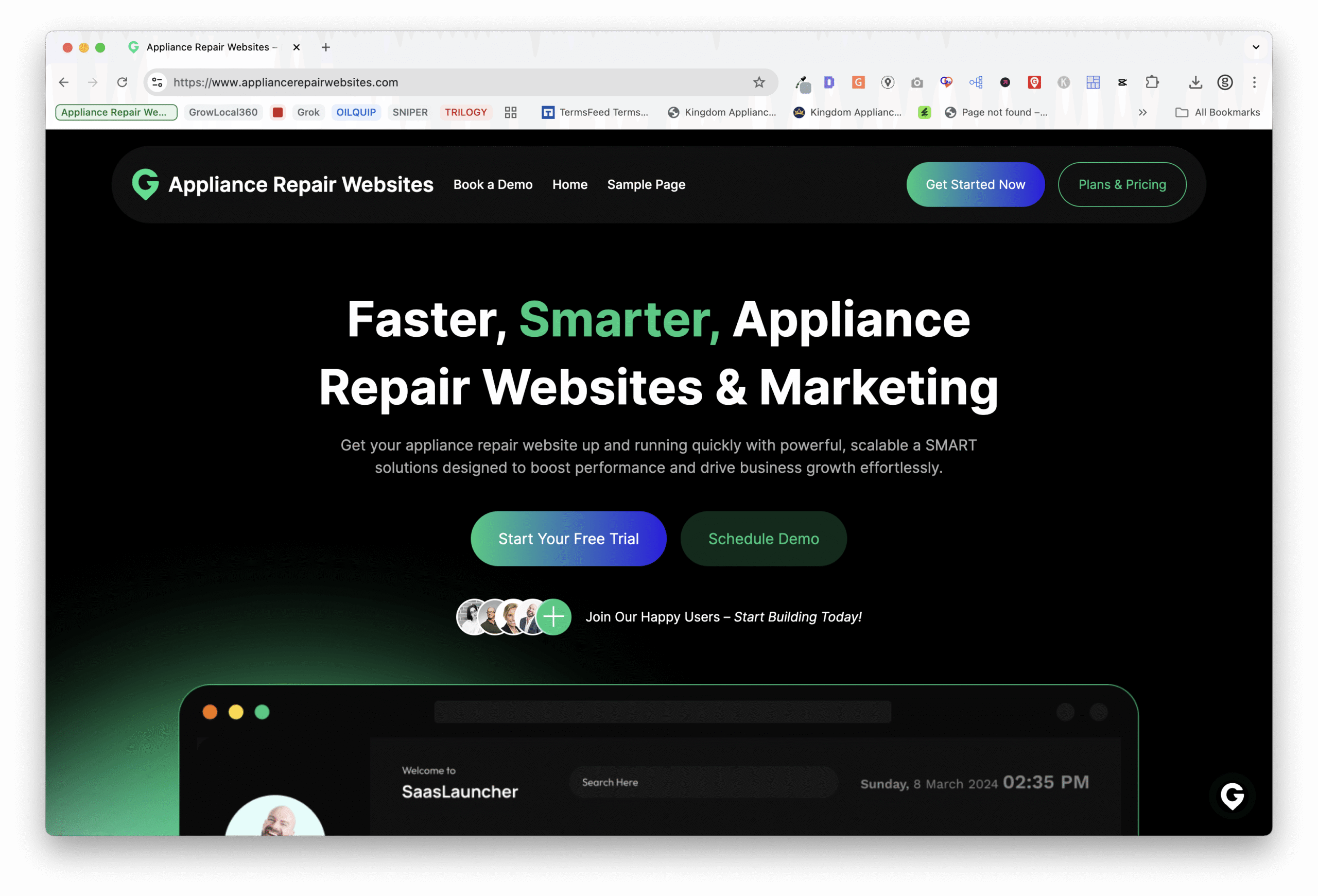Open the four-squares grid bookmark

click(x=510, y=112)
